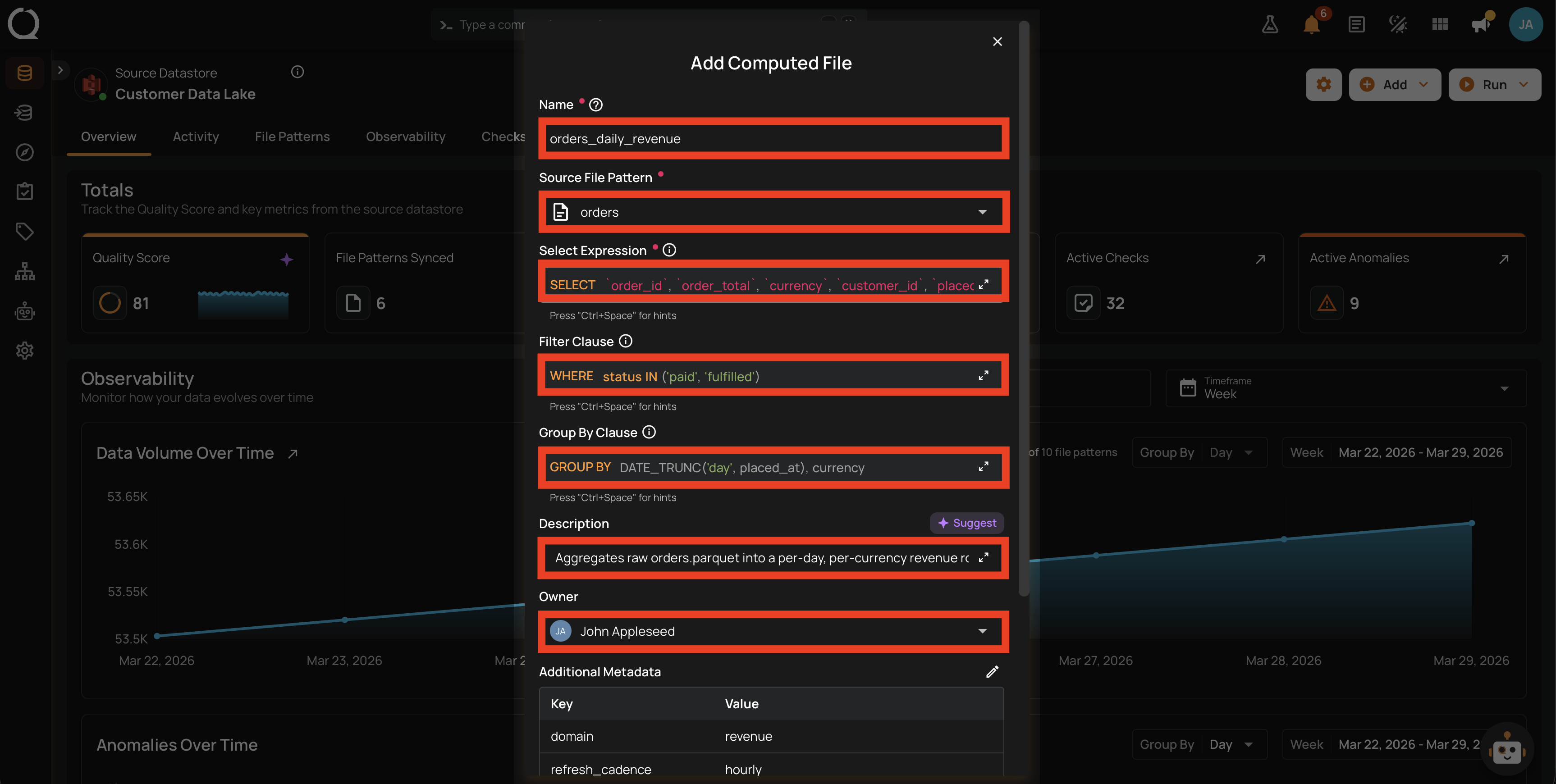This screenshot has width=1556, height=784.
Task: Switch to the Observability tab
Action: 405,137
